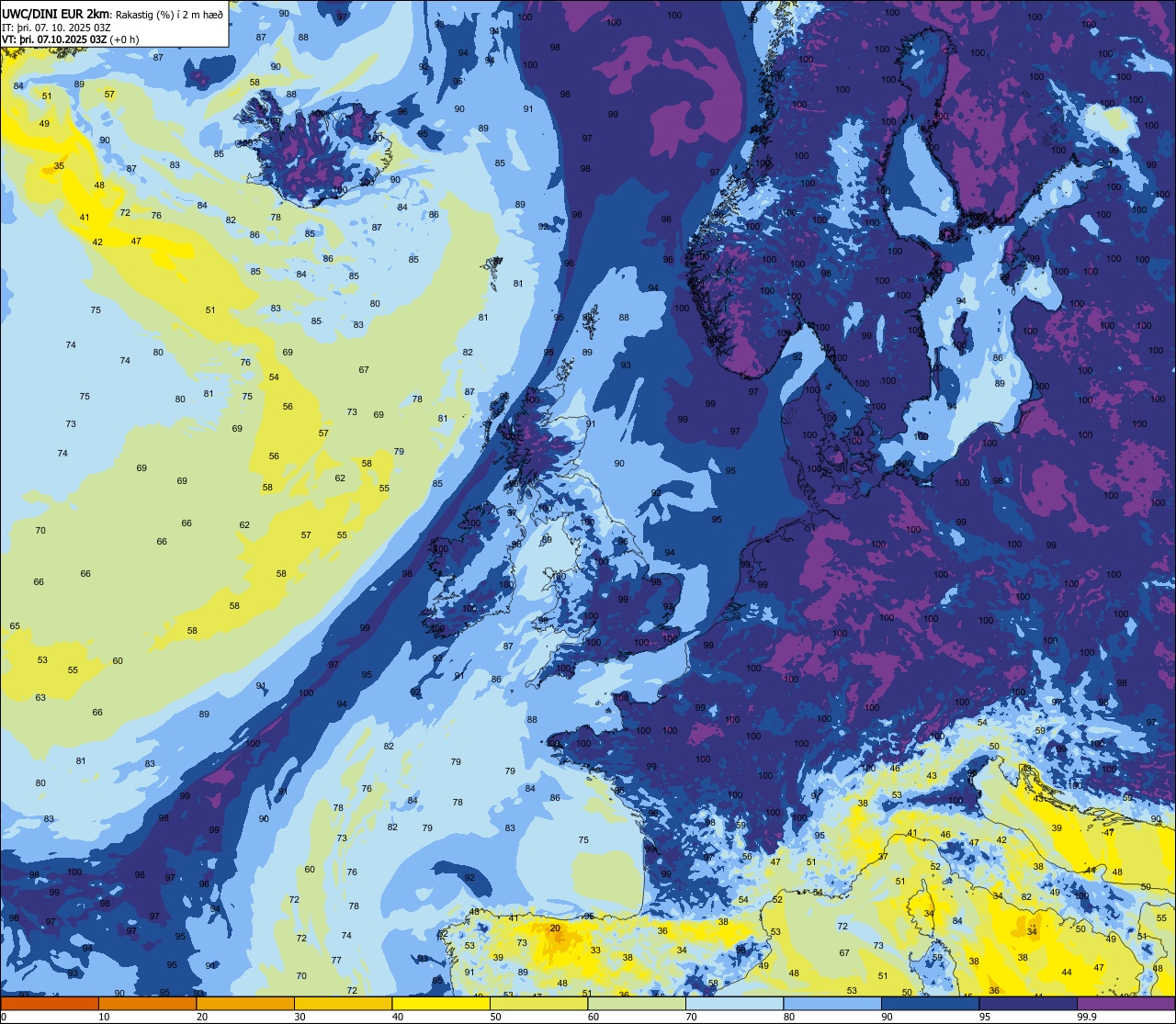Click the '20' humidity value over northern Spain

(x=555, y=928)
